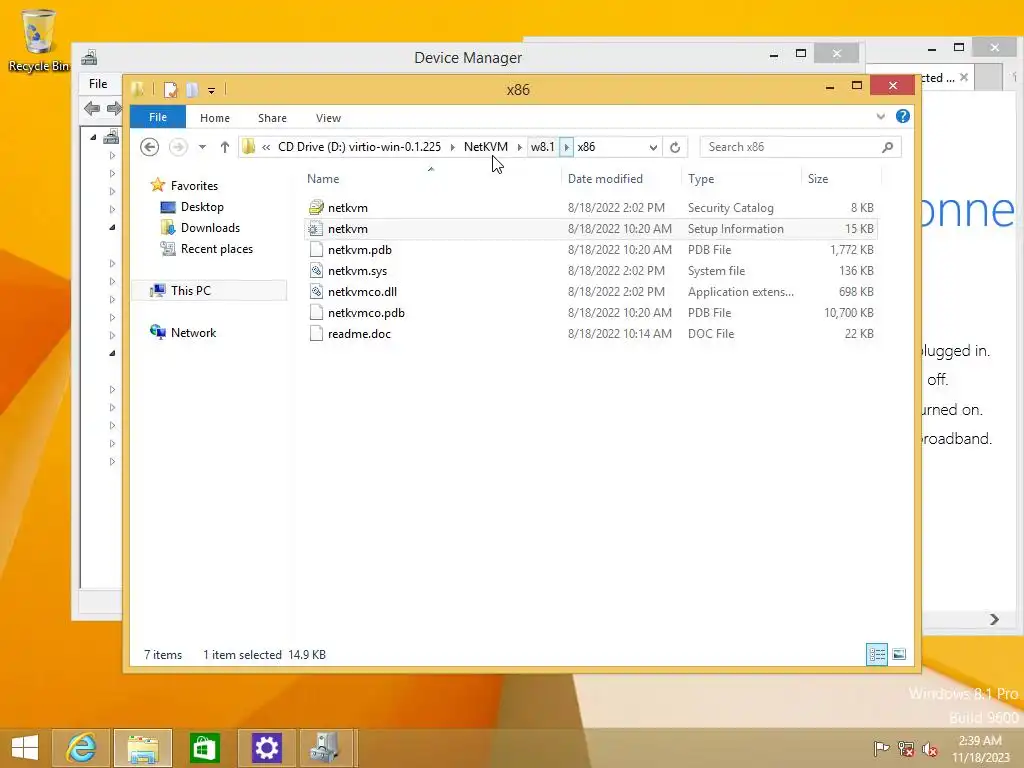Click the 8/18/2022 10:14 AM date cell
This screenshot has width=1024, height=768.
[619, 333]
